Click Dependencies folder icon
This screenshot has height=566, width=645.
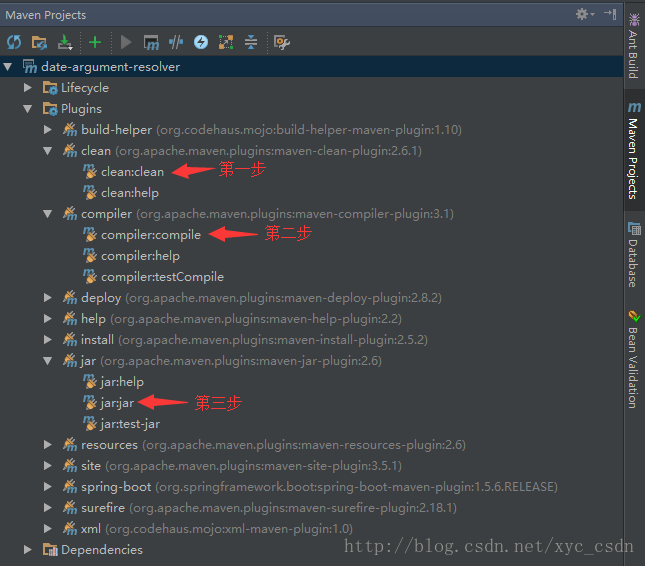(x=50, y=550)
